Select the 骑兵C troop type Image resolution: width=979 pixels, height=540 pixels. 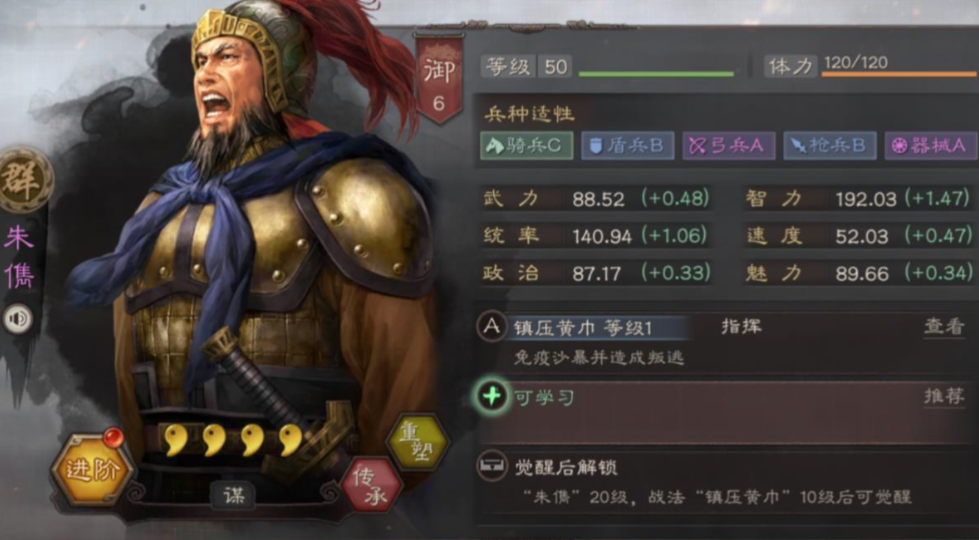526,145
